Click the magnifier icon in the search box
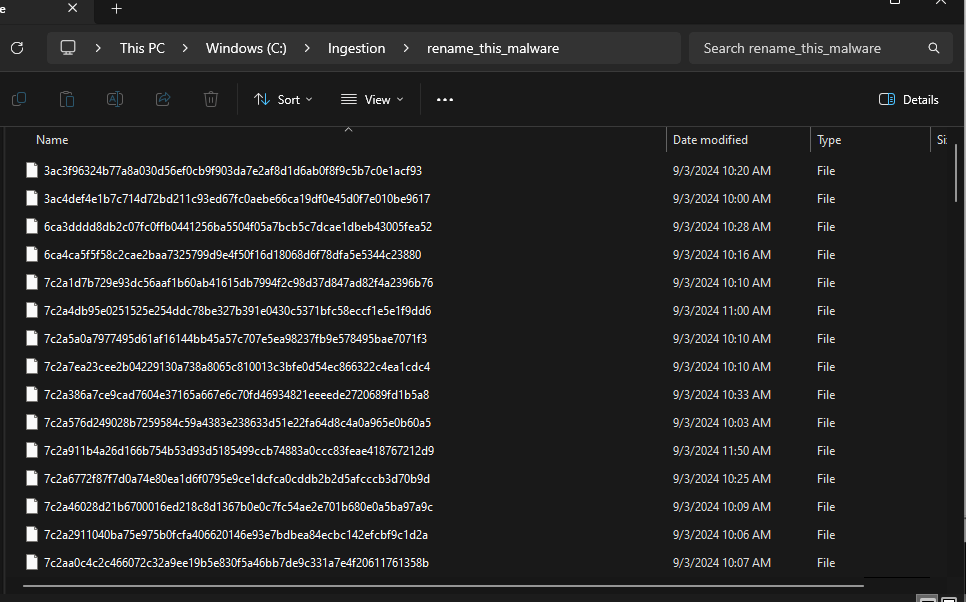The height and width of the screenshot is (602, 966). point(934,48)
